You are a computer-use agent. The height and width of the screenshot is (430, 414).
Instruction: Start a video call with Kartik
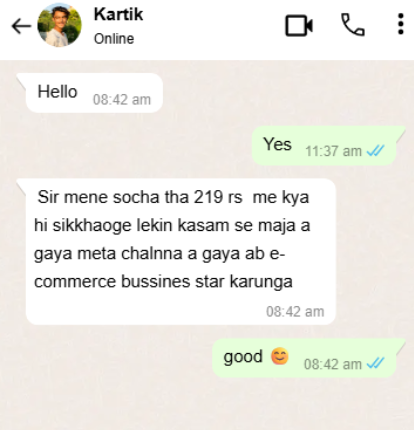coord(299,26)
